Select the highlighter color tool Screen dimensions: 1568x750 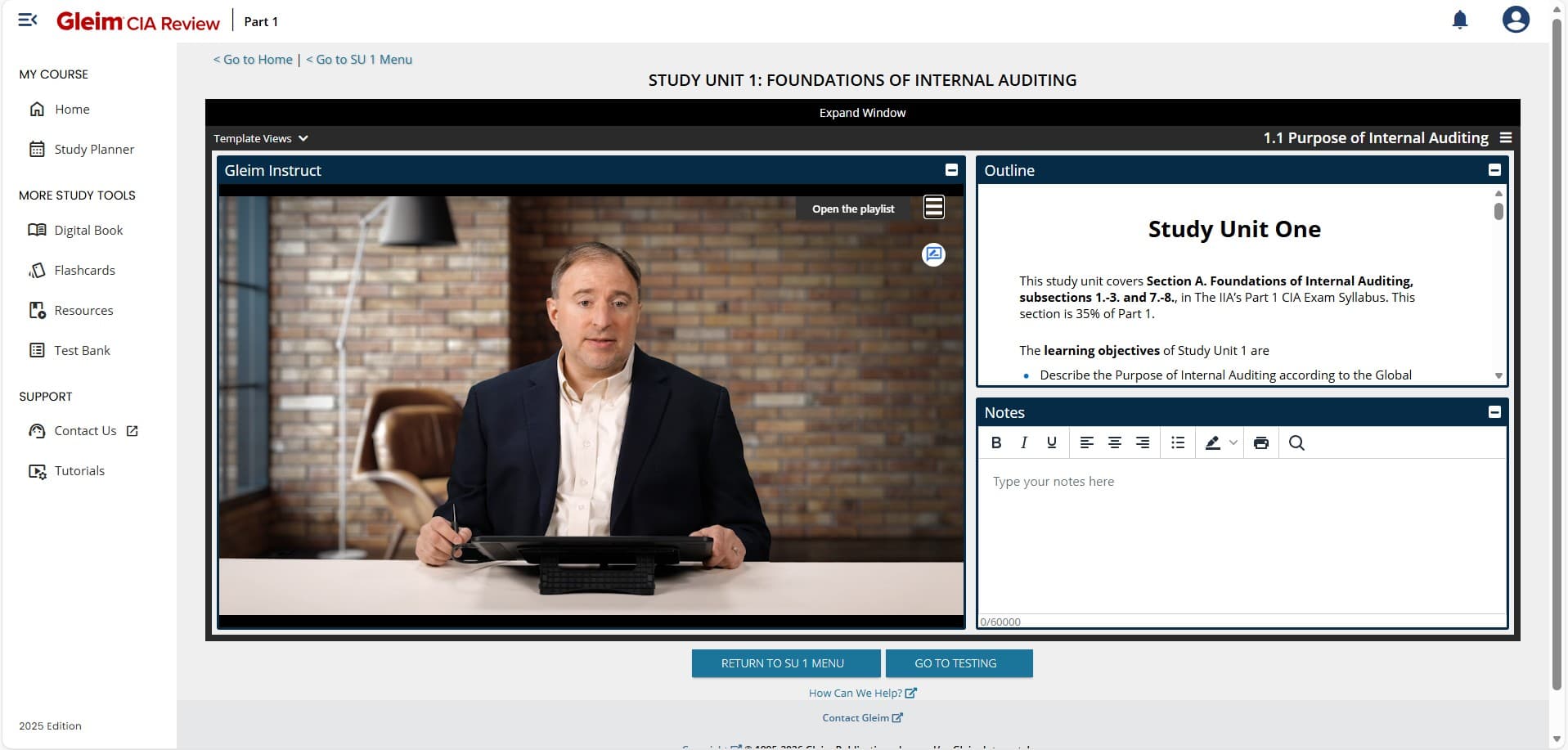pyautogui.click(x=1212, y=442)
